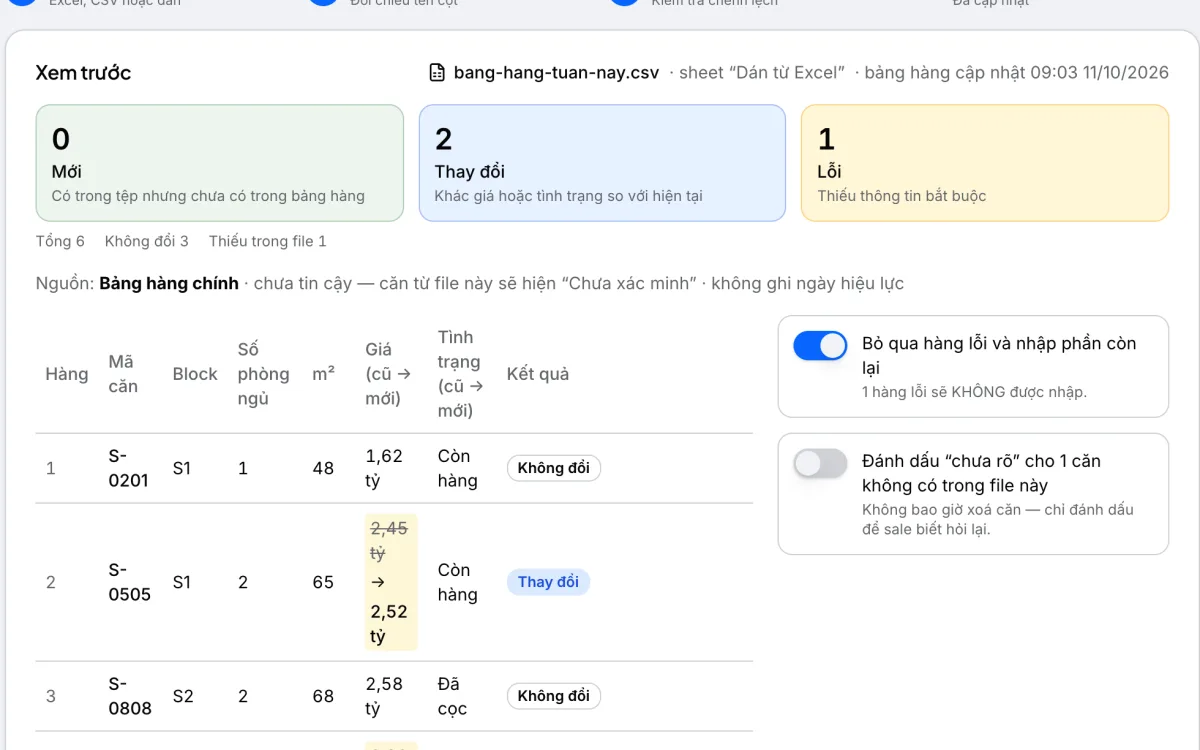Click "Còn hàng" status in row S-0505
The width and height of the screenshot is (1200, 750).
pyautogui.click(x=457, y=582)
